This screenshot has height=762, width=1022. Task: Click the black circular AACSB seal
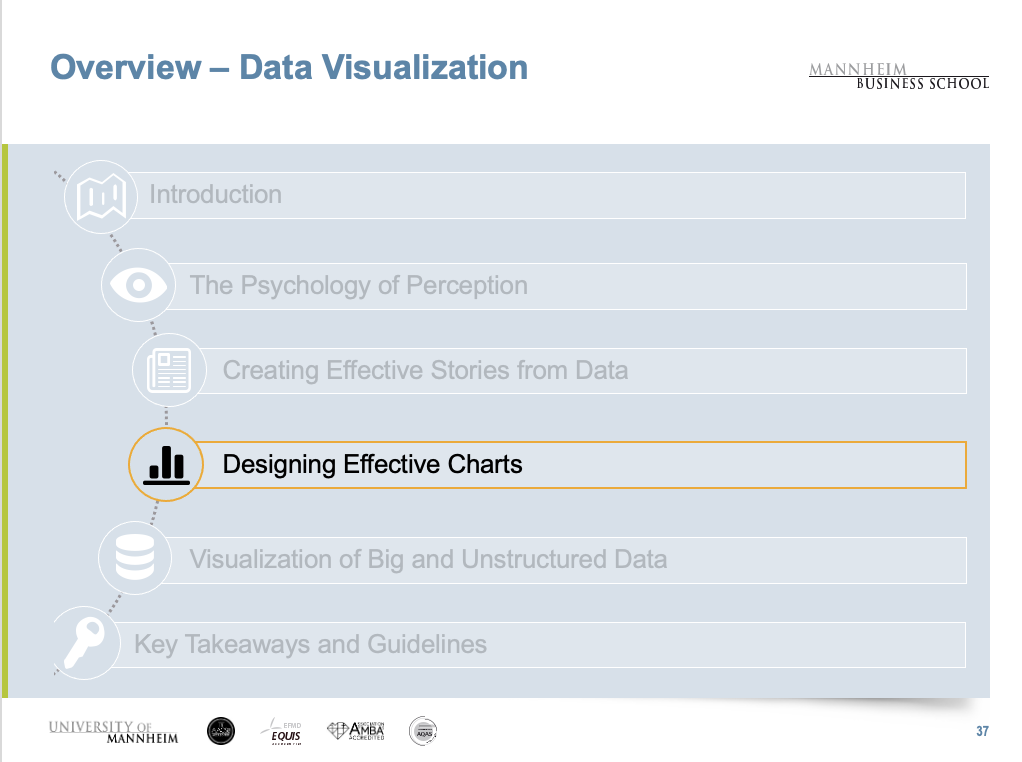(221, 731)
